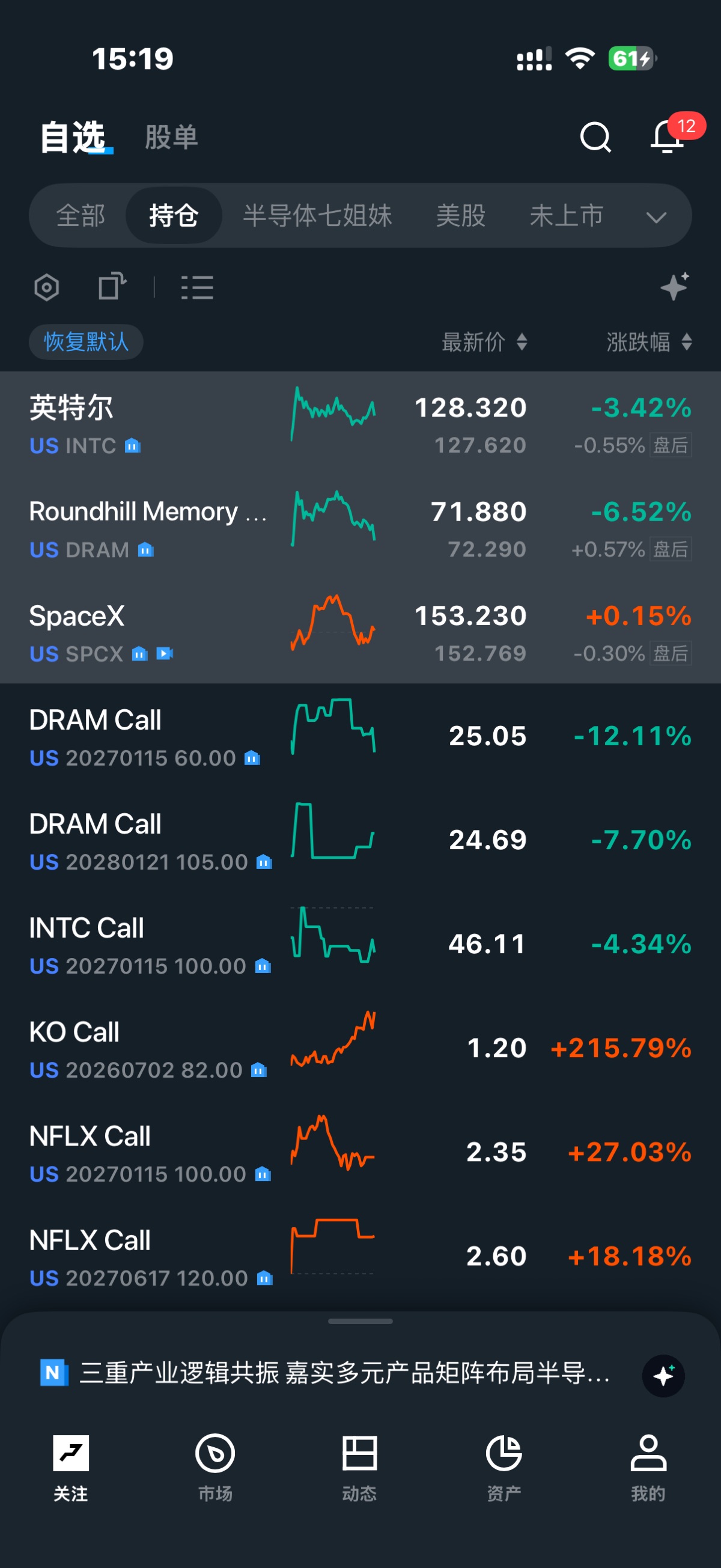Tap the rotate screen layout icon
The width and height of the screenshot is (721, 1568).
(x=112, y=286)
